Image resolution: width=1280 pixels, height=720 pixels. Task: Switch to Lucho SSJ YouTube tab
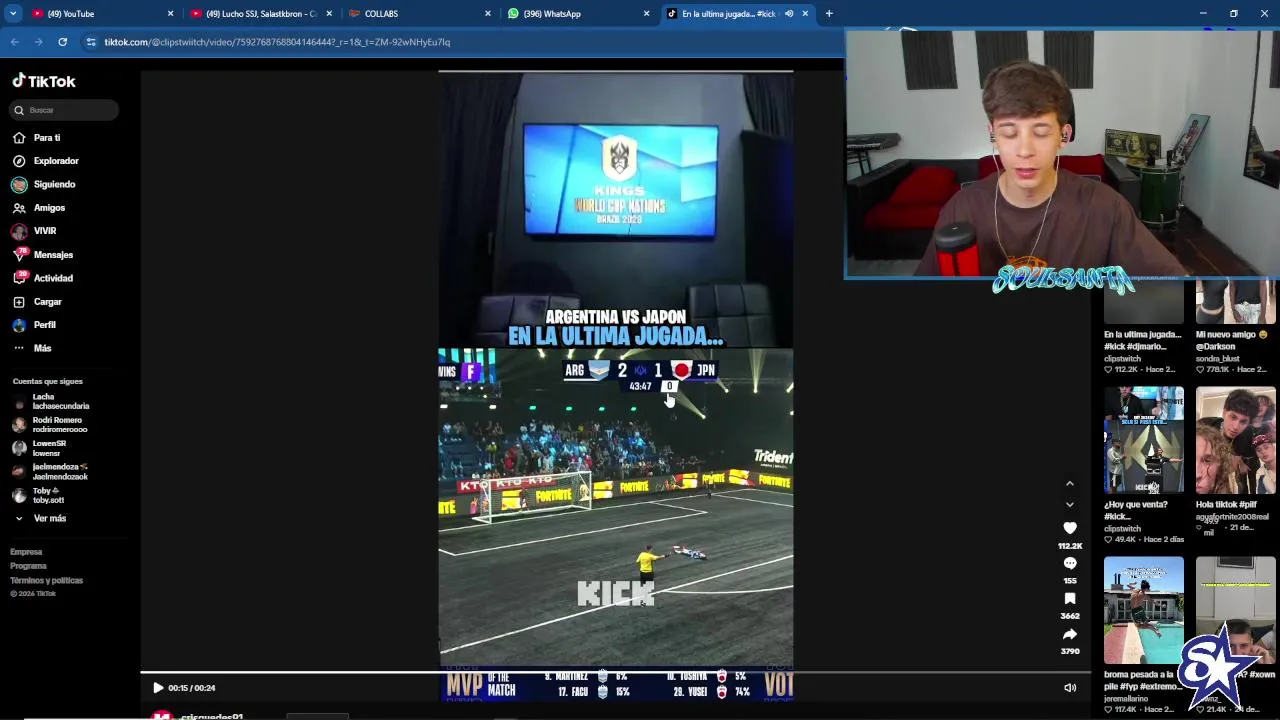(259, 14)
